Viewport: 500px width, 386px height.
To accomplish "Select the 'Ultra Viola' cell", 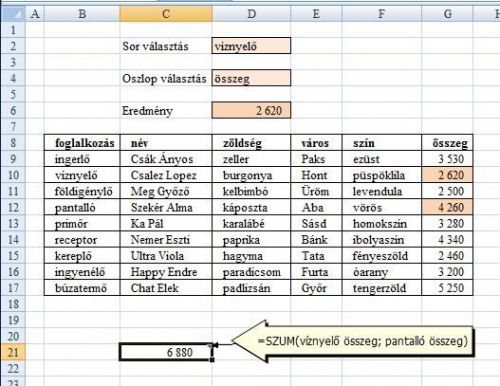I will coord(166,256).
